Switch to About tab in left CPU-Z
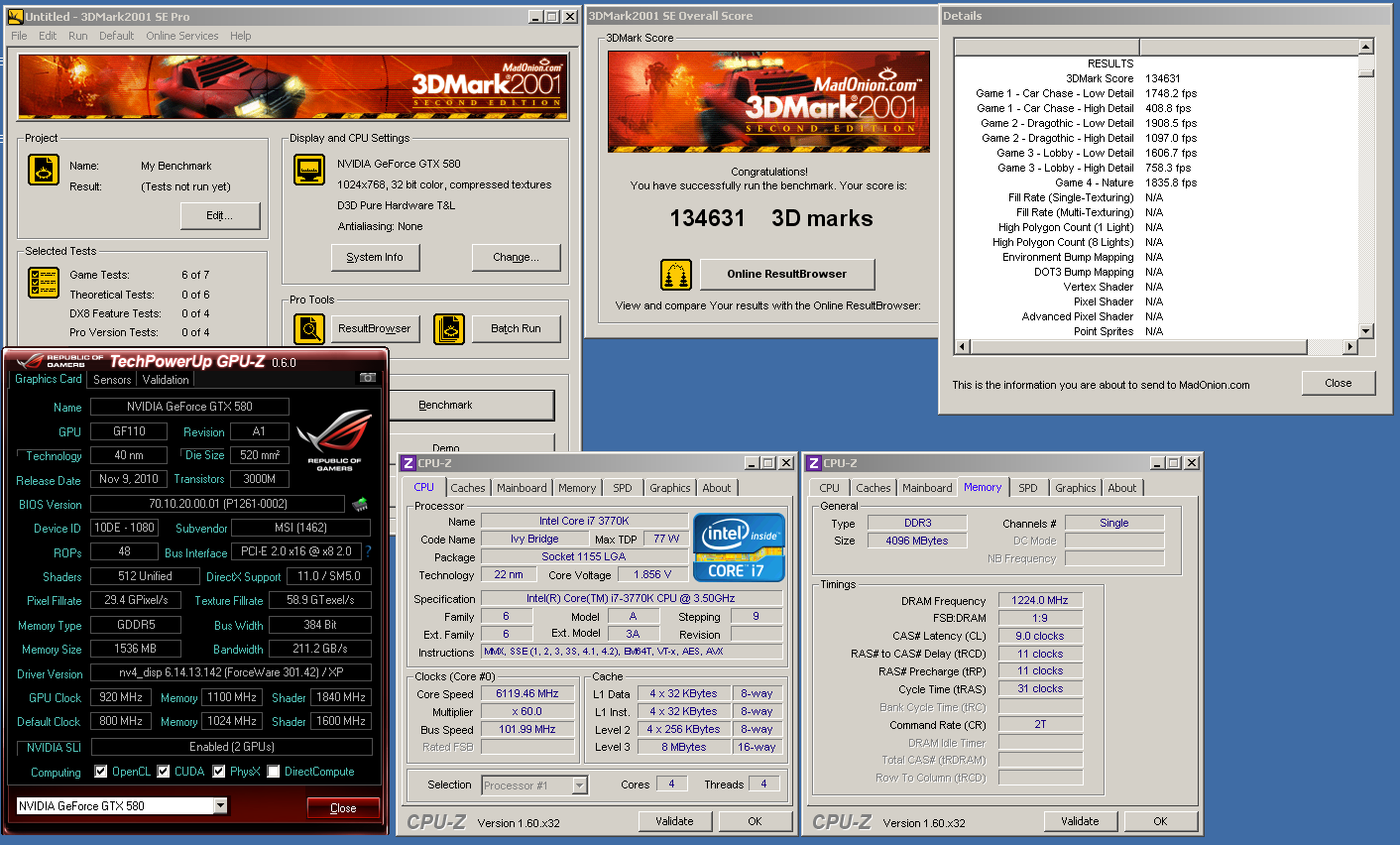 click(x=717, y=488)
